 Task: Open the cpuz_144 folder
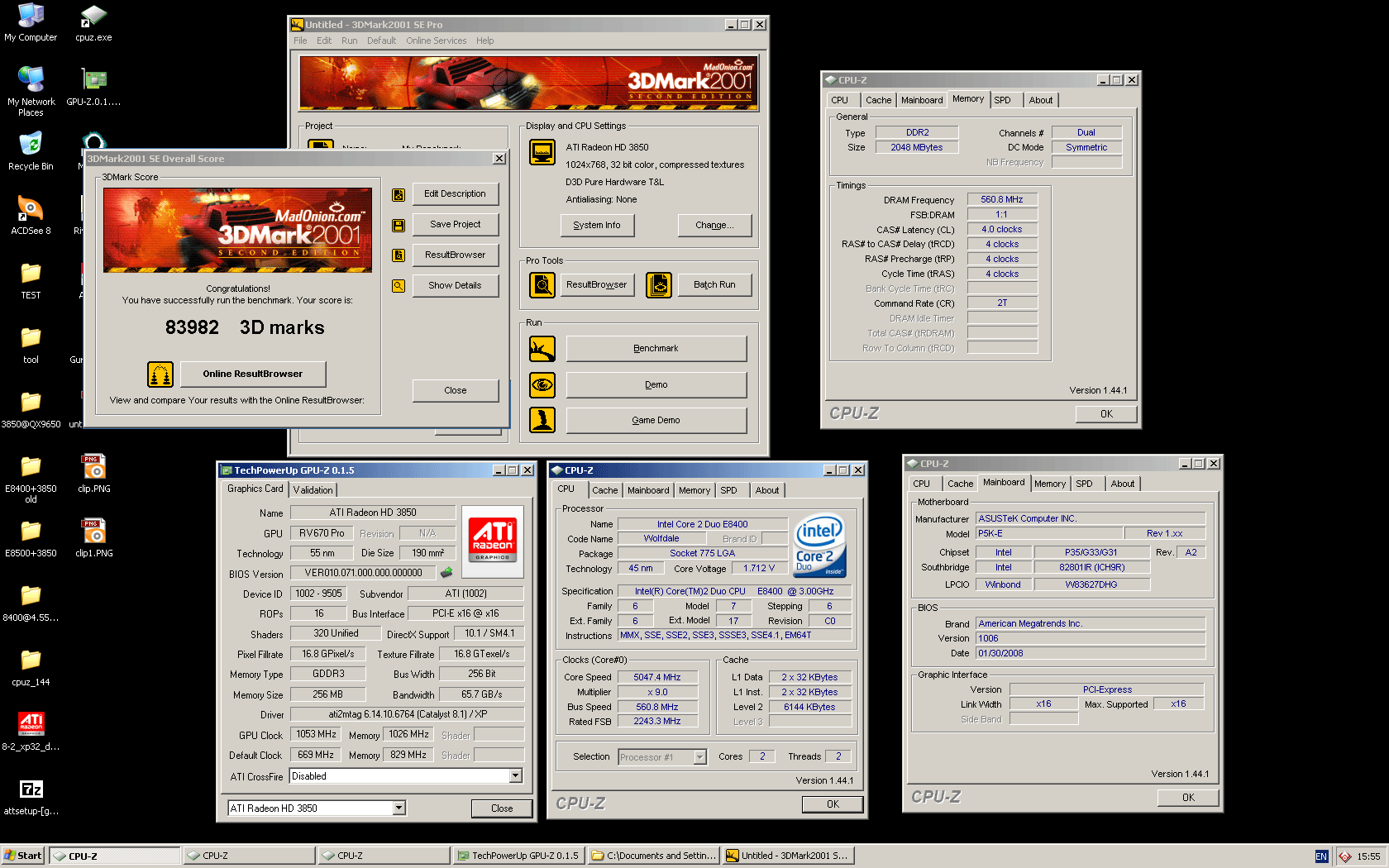[31, 660]
